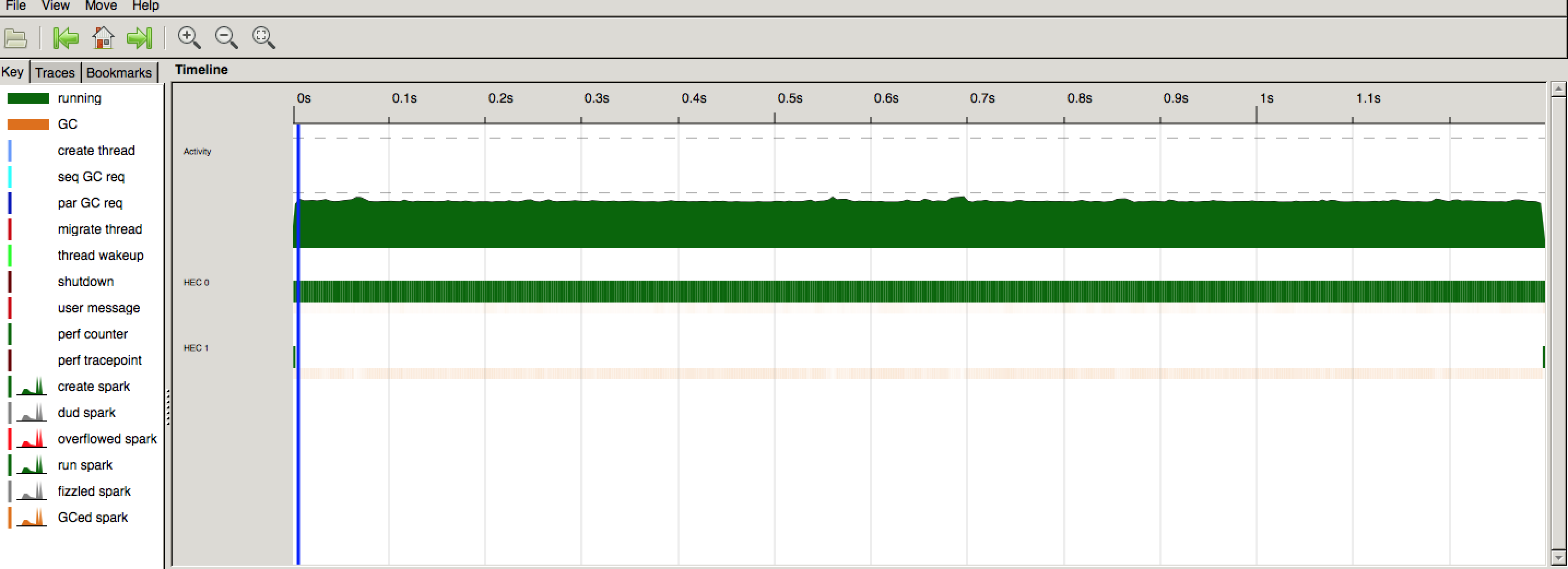Open the Move menu
The image size is (1568, 569).
(x=101, y=5)
